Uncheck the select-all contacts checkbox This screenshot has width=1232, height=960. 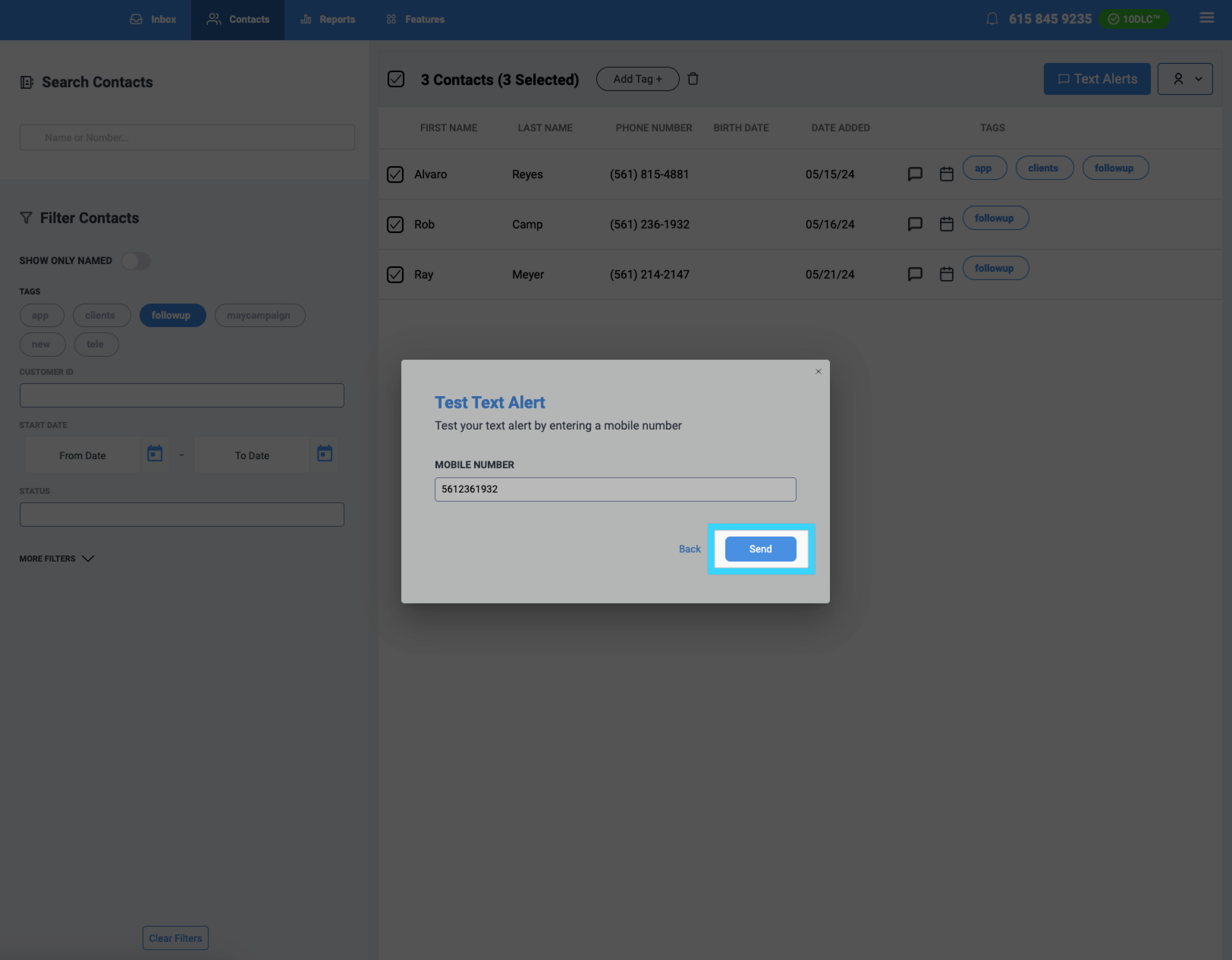(396, 79)
